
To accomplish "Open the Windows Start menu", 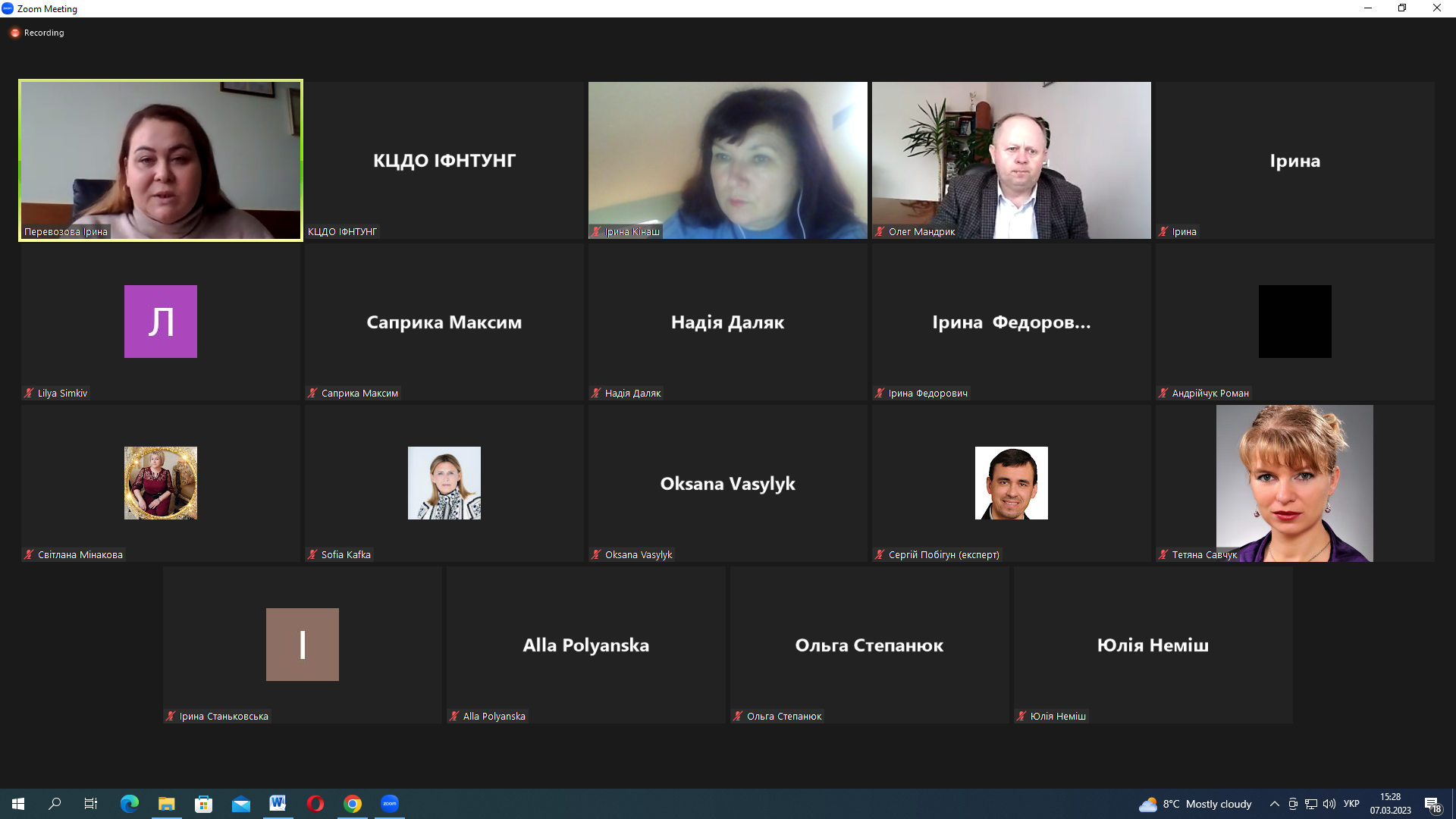I will (x=18, y=804).
